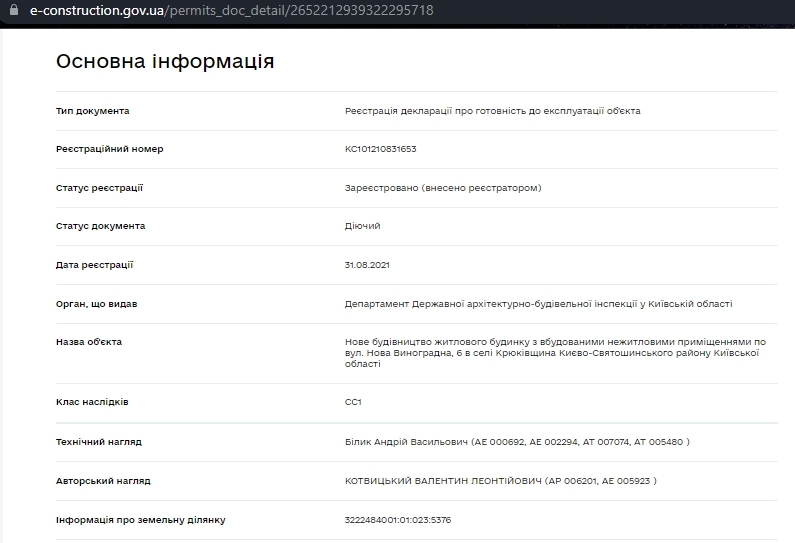Click 'Білик Андрій Васильович' entry
Screen dimensions: 795x543
[x=517, y=442]
